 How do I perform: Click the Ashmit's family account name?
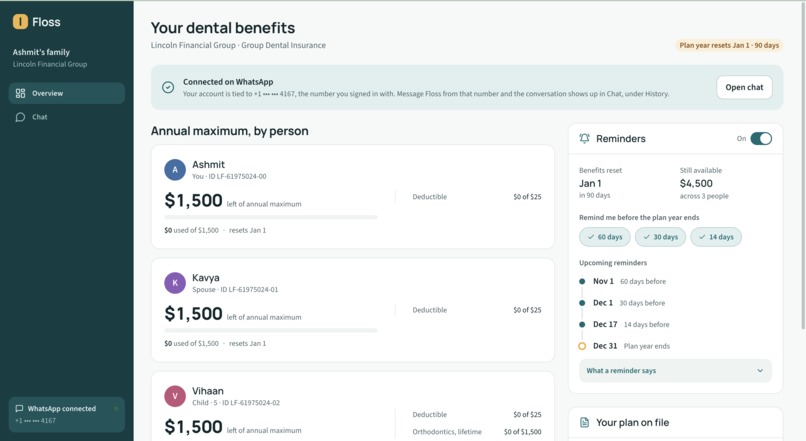41,52
